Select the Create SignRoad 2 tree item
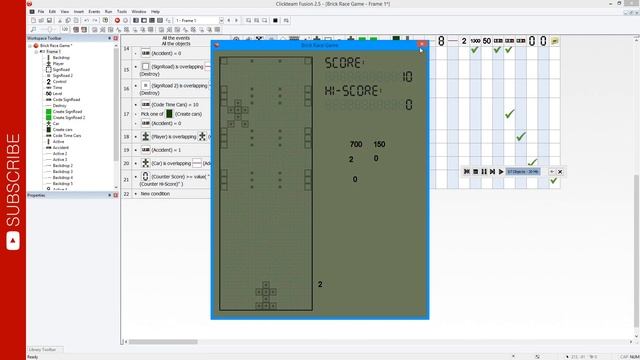This screenshot has height=360, width=640. tap(69, 118)
